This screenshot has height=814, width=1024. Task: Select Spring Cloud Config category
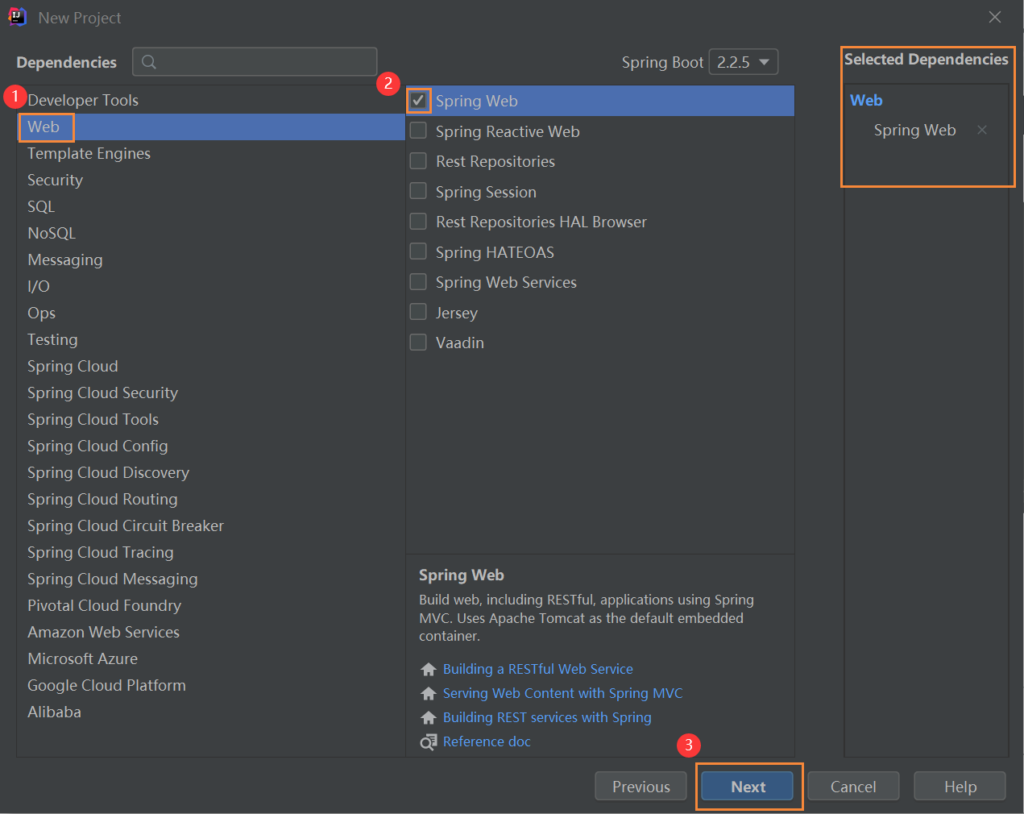point(211,446)
